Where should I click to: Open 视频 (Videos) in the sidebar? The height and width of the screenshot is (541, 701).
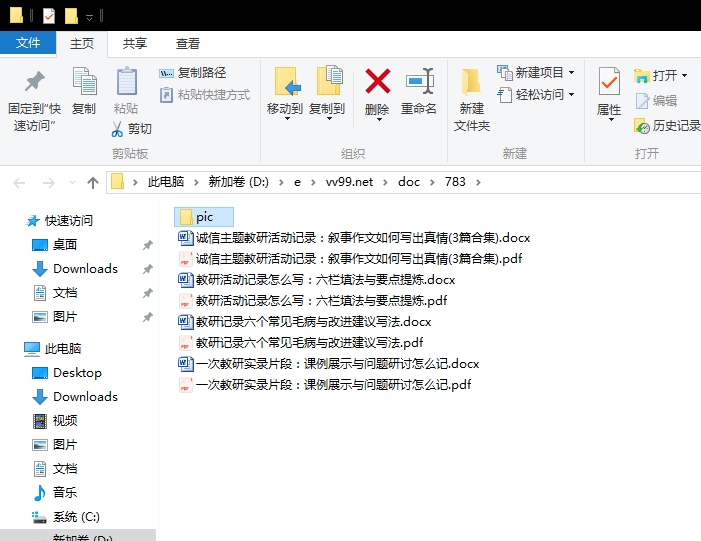point(55,421)
